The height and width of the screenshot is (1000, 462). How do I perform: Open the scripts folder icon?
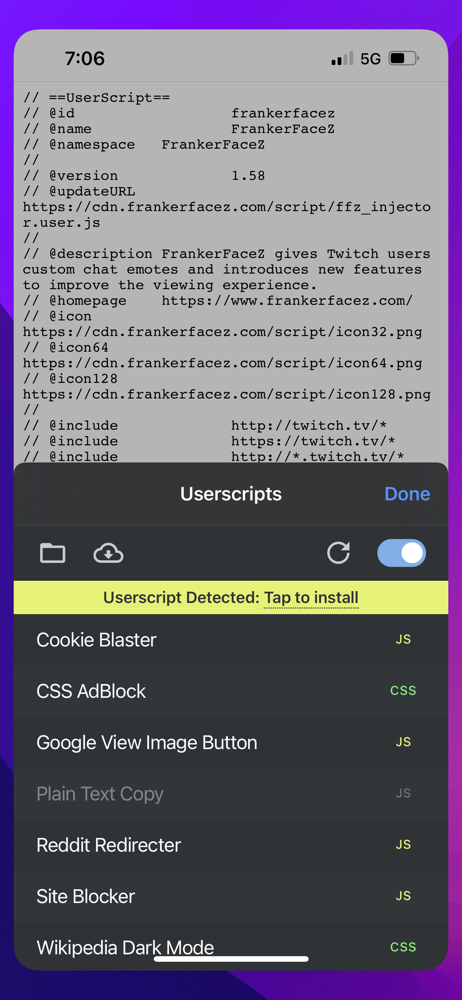[52, 553]
